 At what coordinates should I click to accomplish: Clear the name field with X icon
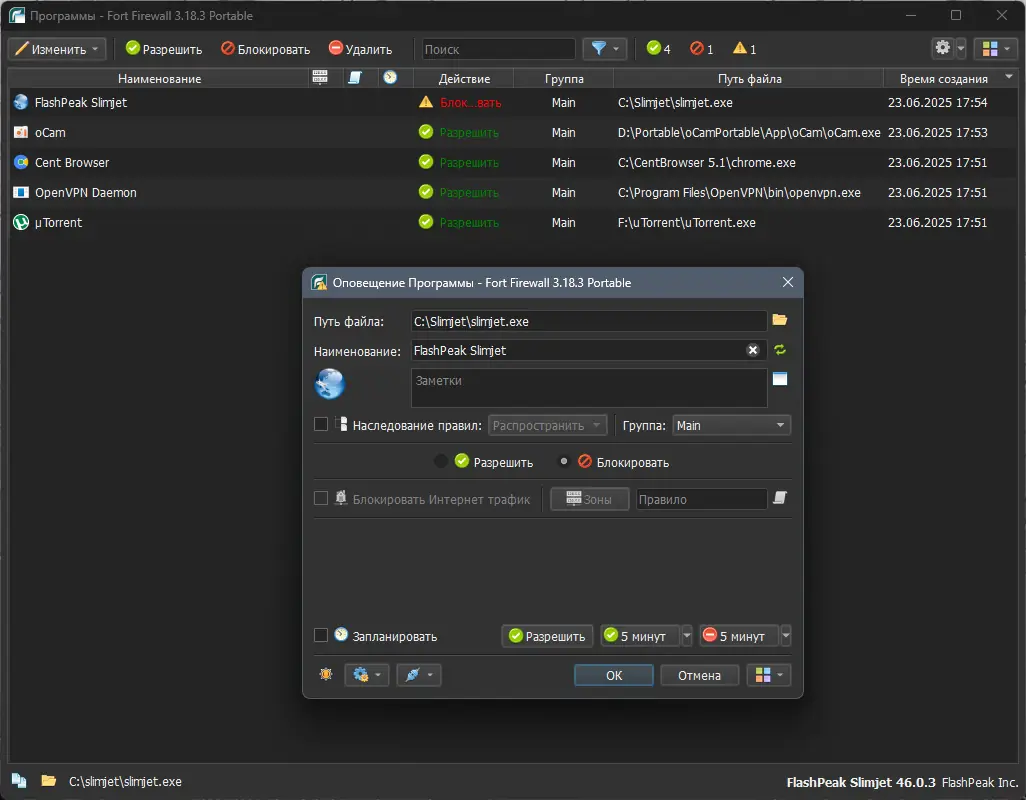pos(753,350)
